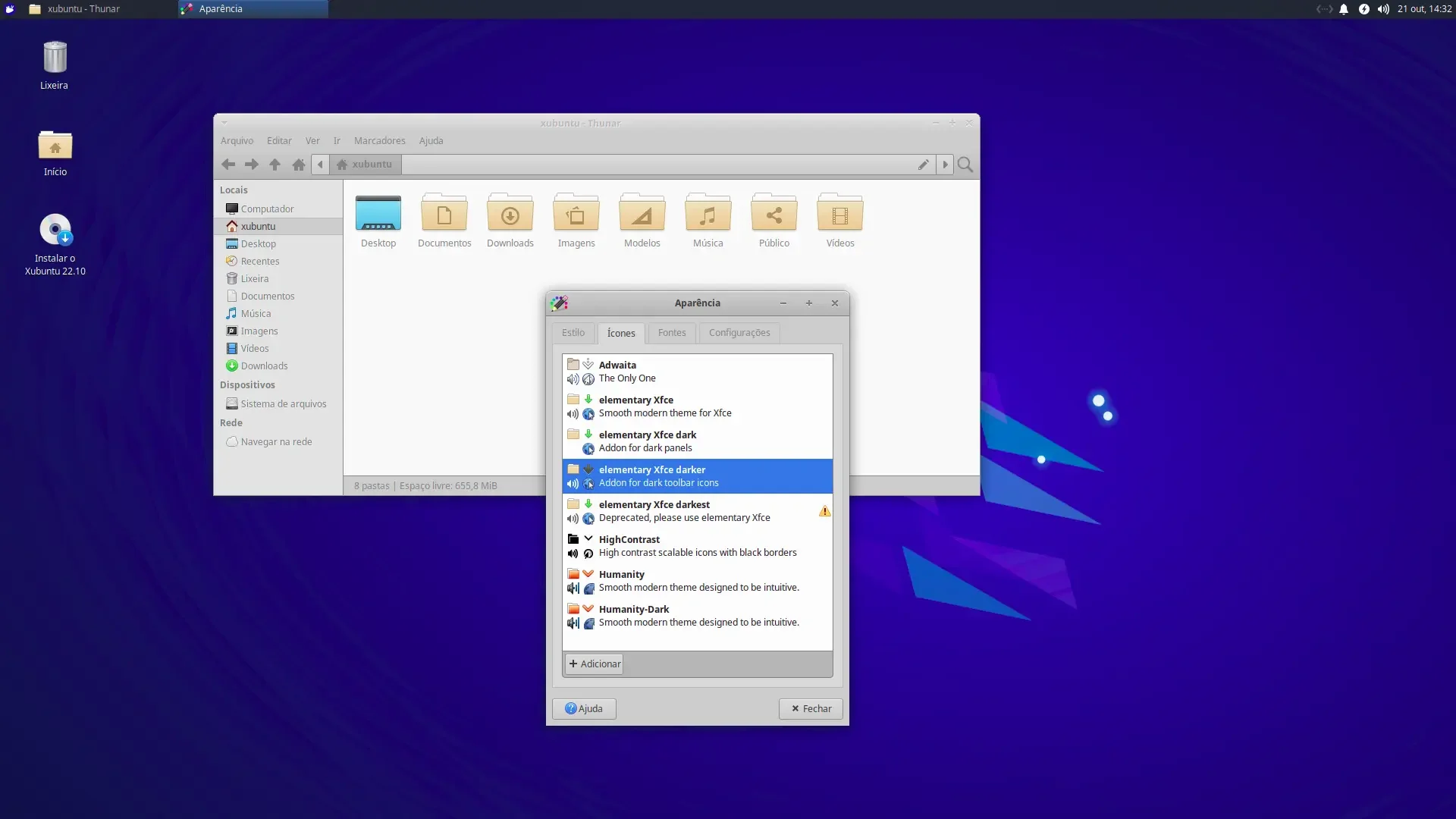
Task: Click the network connection icon in panel
Action: pos(1324,9)
